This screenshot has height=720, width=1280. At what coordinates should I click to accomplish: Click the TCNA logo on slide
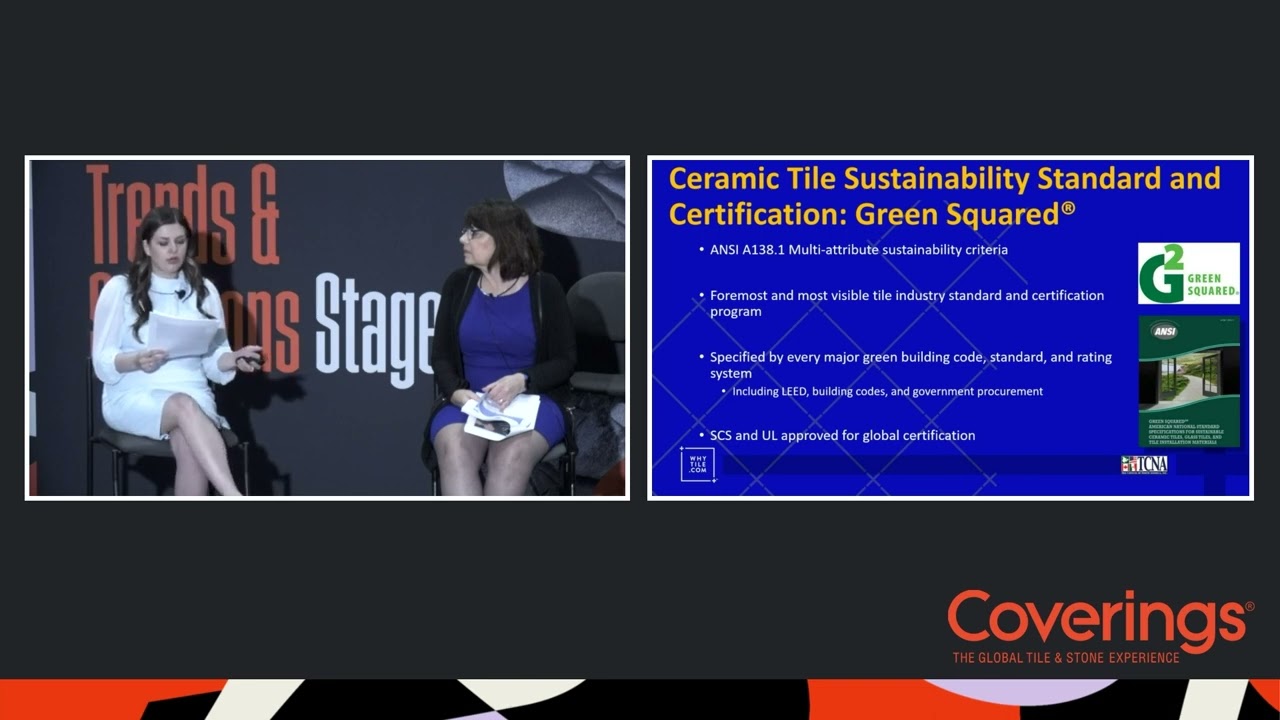[1144, 465]
